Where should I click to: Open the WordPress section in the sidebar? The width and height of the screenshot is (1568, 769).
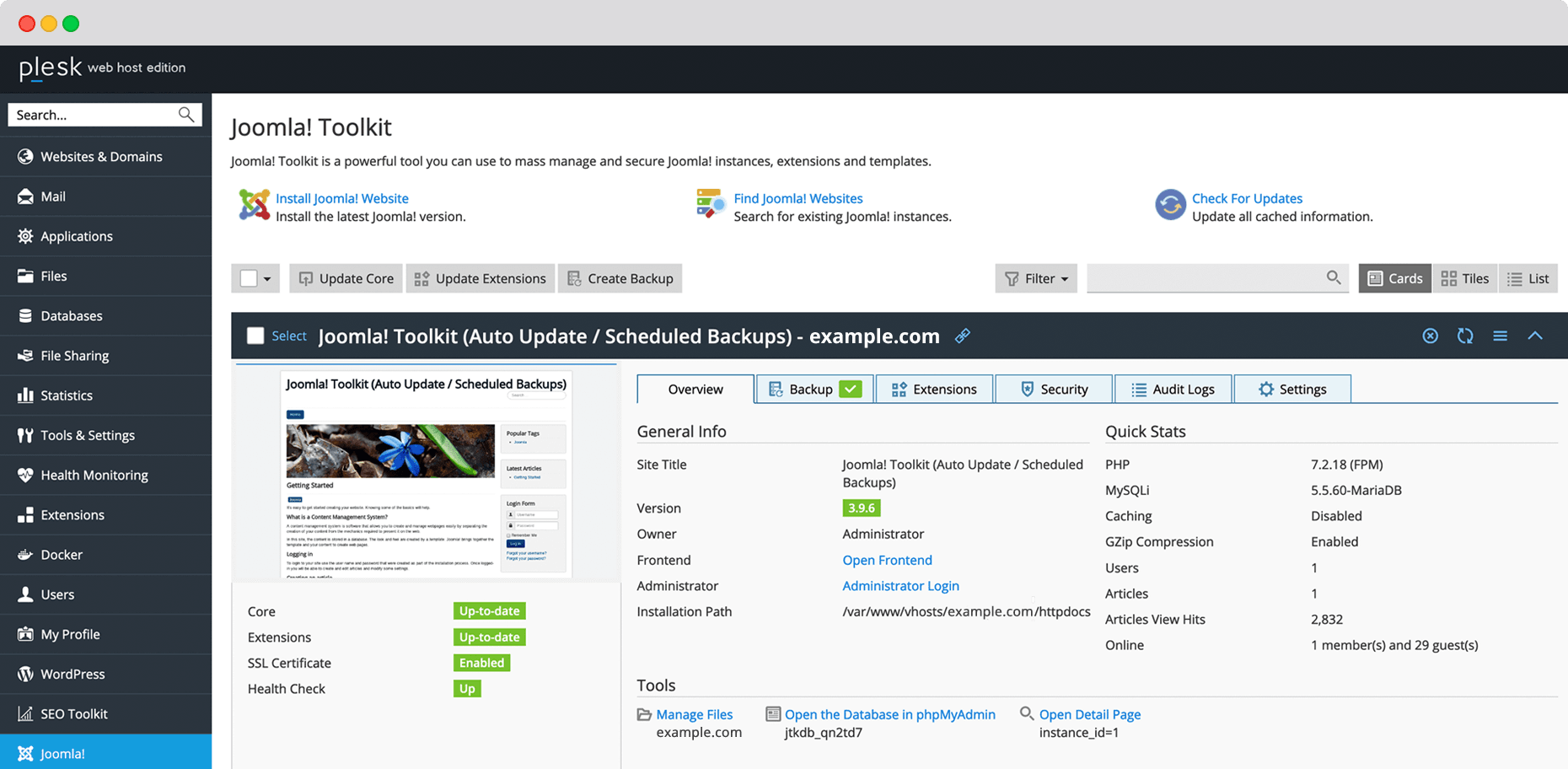[x=72, y=674]
